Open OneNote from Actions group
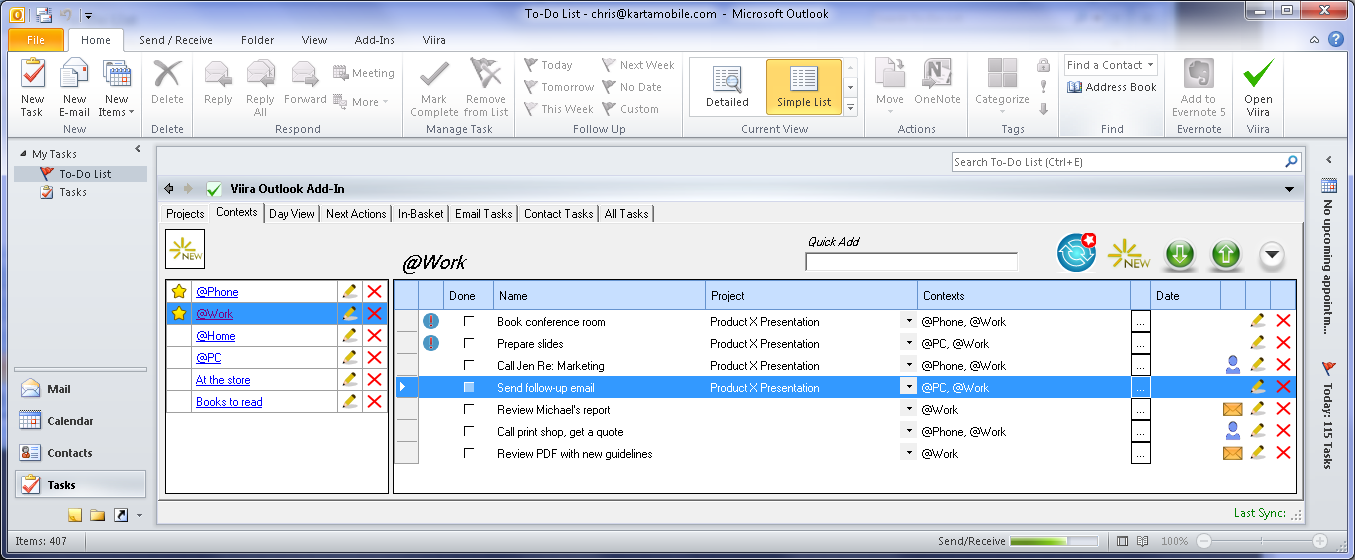Screen dimensions: 1355x560 (937, 83)
